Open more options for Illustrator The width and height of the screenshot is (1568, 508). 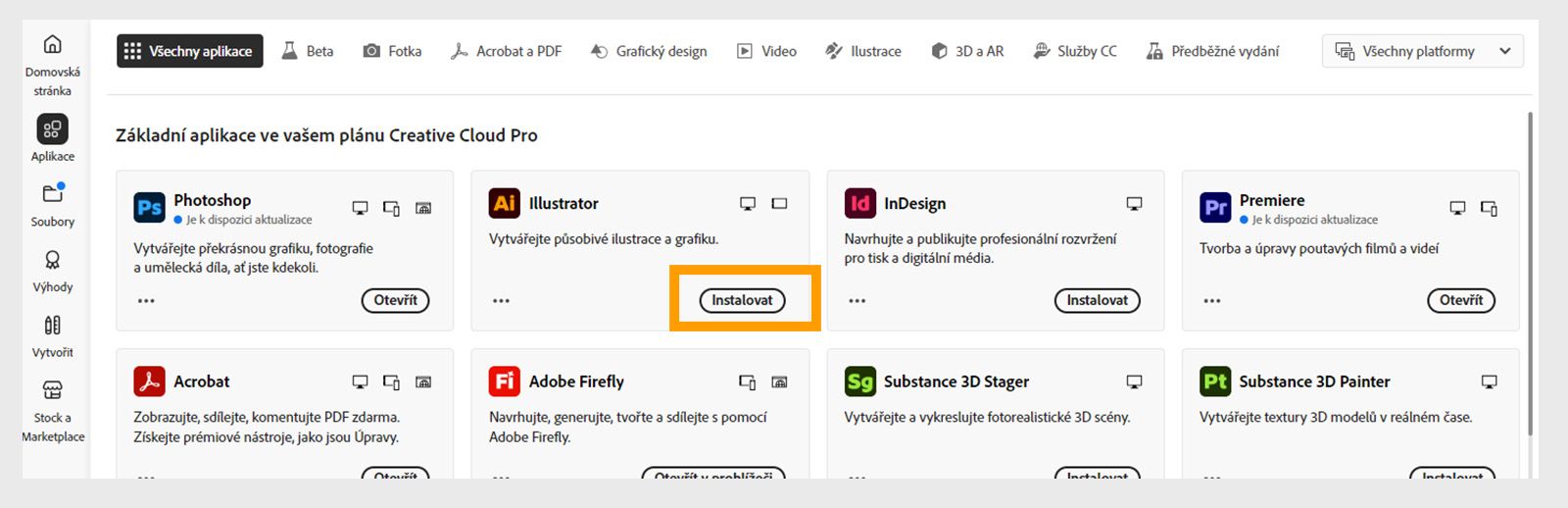coord(502,301)
